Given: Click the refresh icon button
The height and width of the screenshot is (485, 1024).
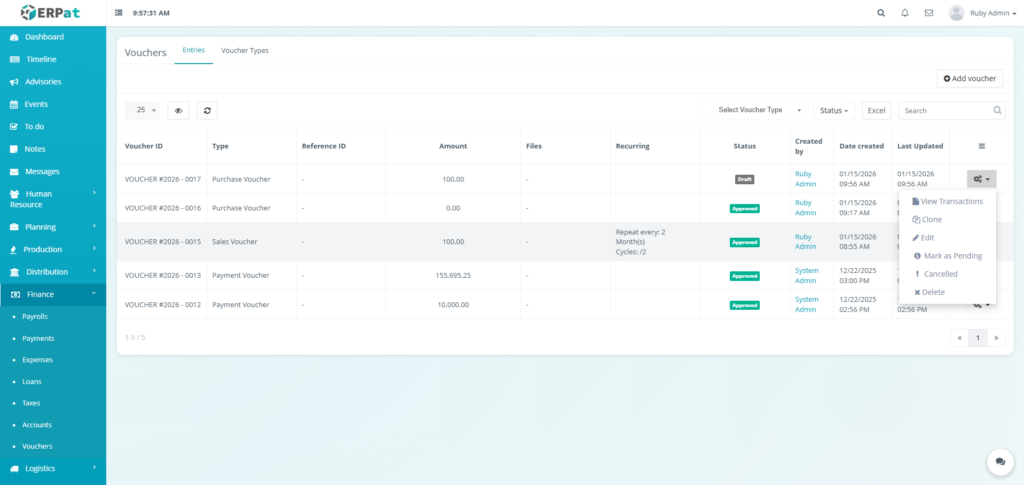Looking at the screenshot, I should pyautogui.click(x=207, y=111).
